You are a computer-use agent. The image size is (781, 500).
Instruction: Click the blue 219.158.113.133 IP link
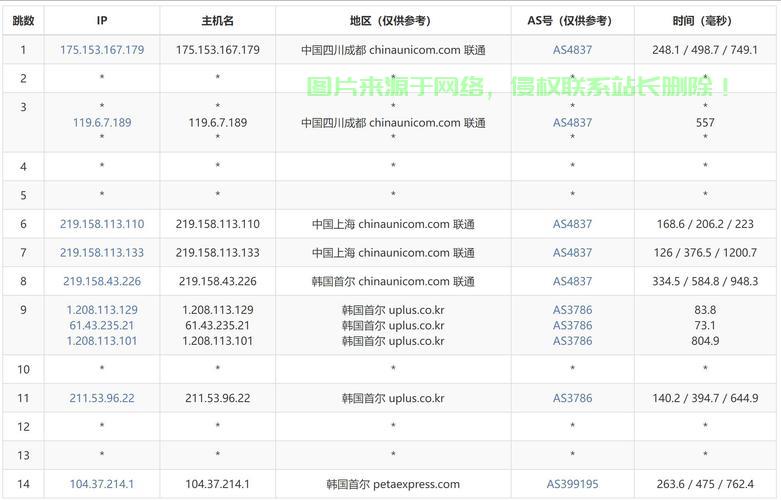click(102, 253)
